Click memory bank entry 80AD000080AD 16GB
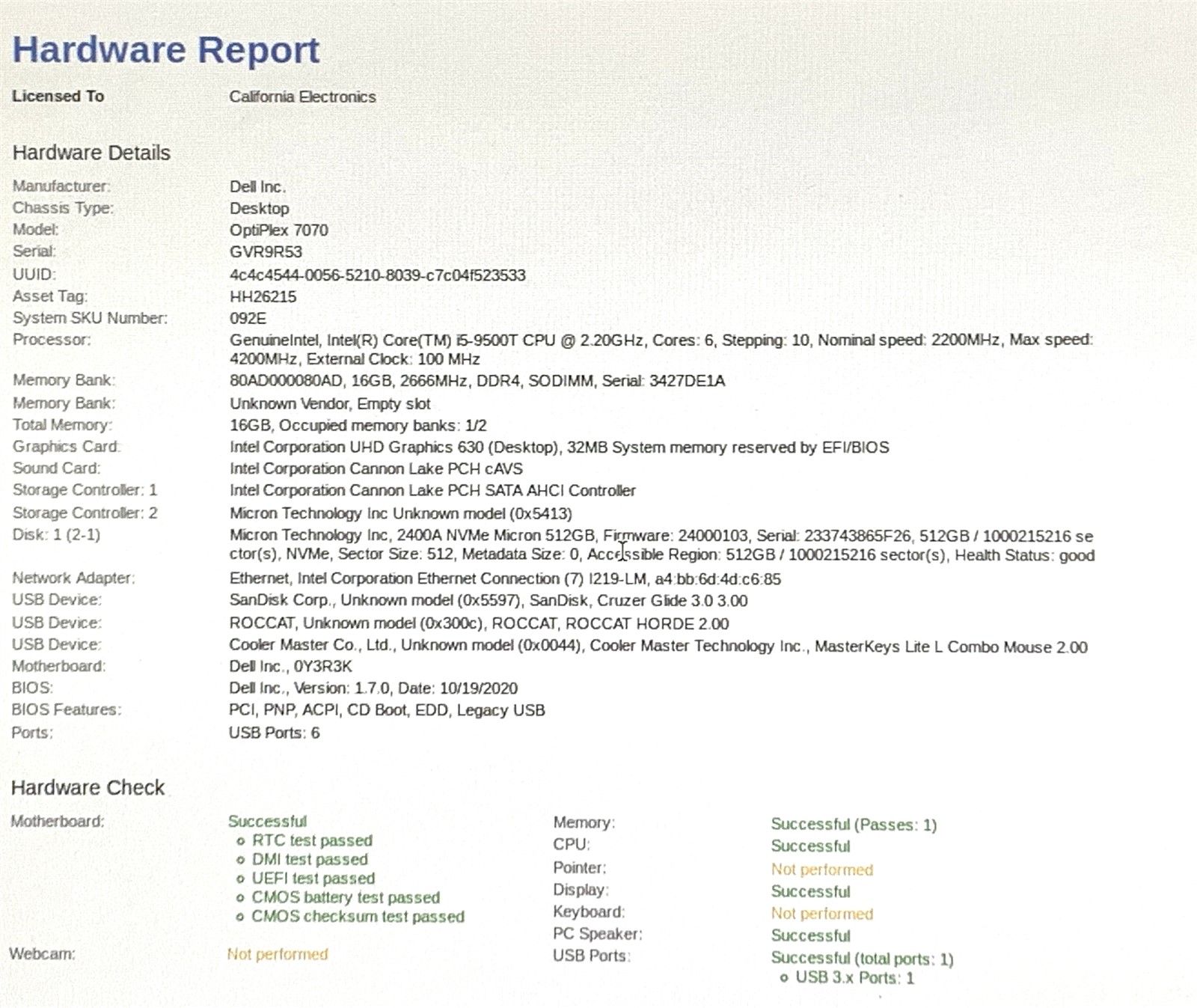Viewport: 1197px width, 1008px height. click(x=477, y=381)
